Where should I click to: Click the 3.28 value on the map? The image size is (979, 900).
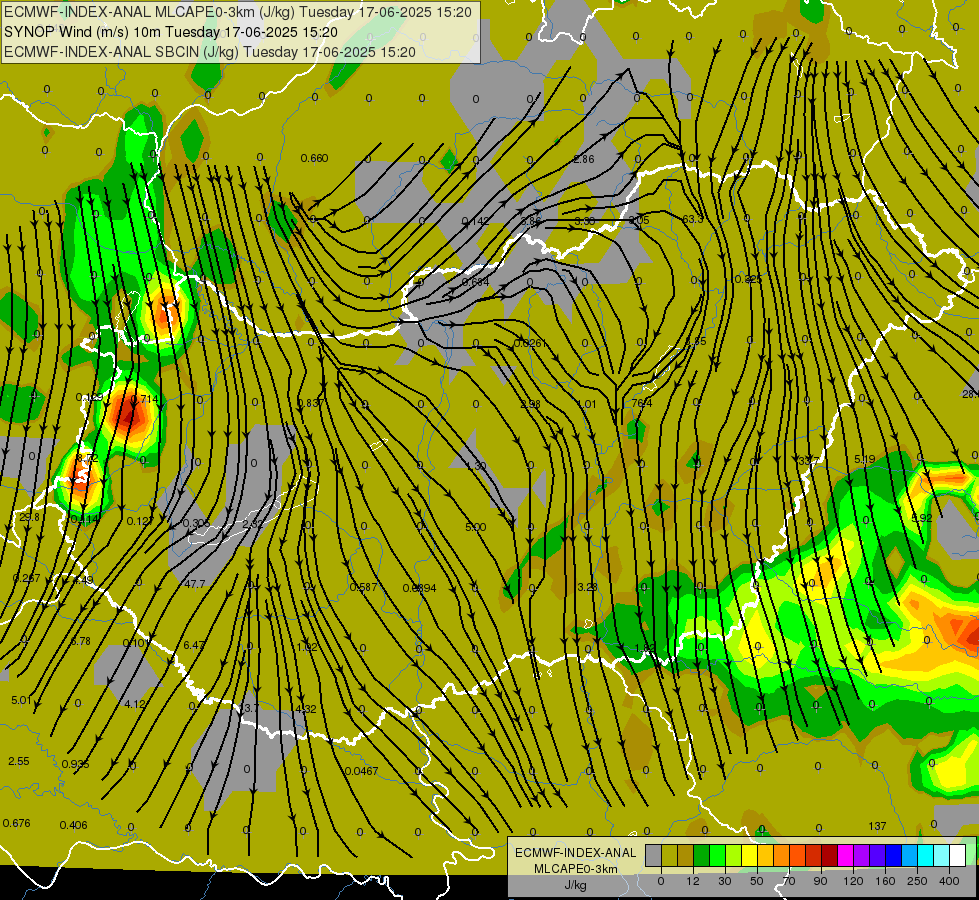click(588, 586)
